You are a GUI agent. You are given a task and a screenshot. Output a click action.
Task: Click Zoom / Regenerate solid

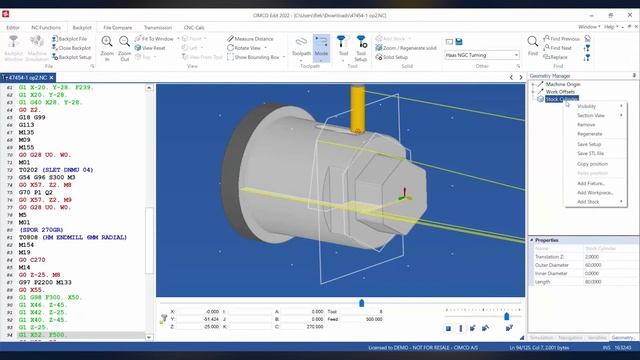[x=406, y=48]
